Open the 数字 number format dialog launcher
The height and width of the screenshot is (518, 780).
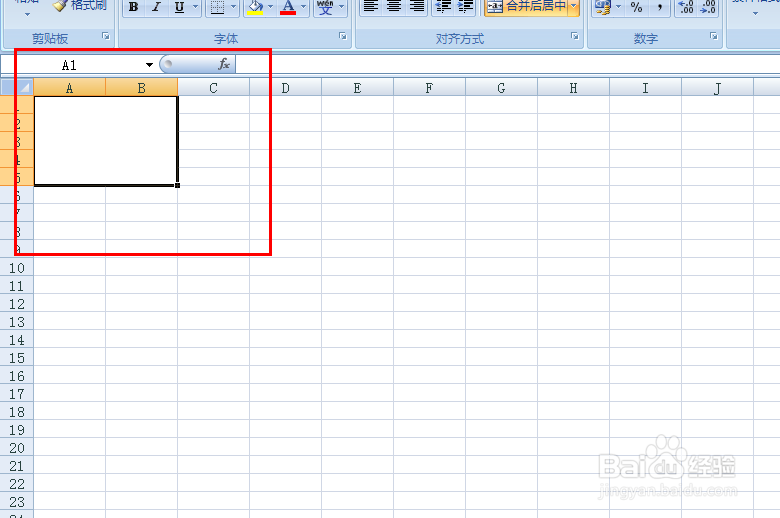(713, 36)
